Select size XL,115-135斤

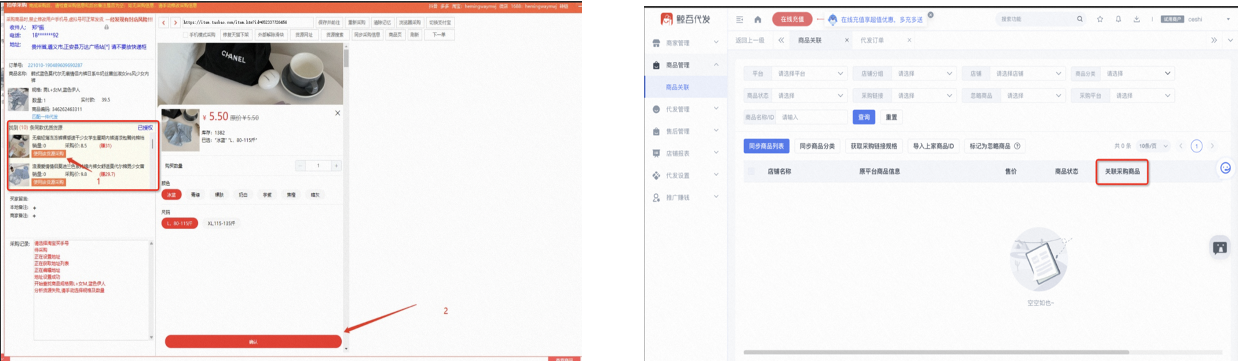pyautogui.click(x=221, y=222)
